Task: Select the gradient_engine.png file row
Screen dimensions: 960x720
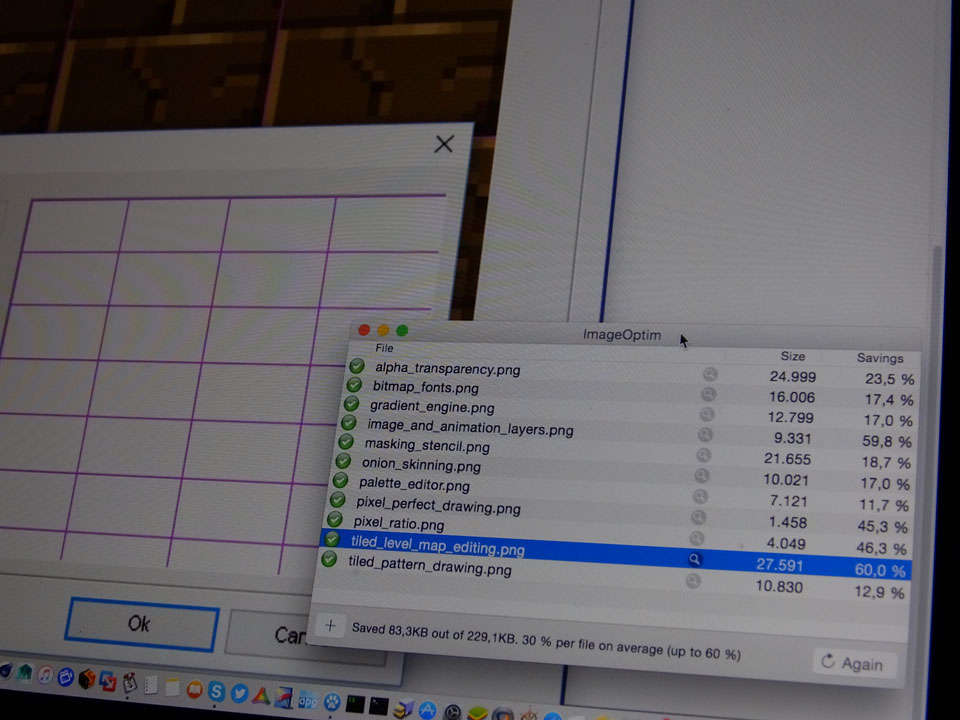Action: (x=432, y=407)
